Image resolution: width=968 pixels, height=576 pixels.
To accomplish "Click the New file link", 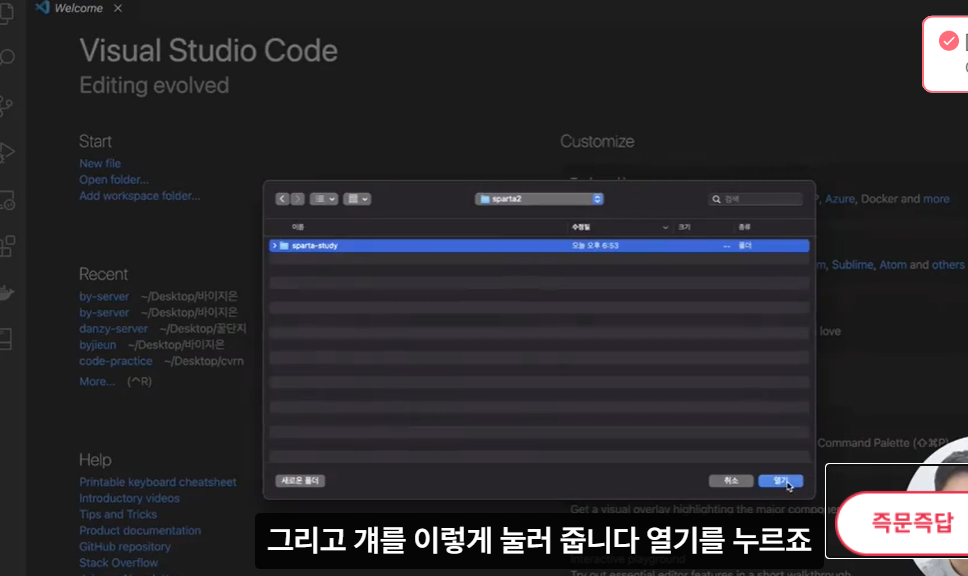I will coord(100,164).
